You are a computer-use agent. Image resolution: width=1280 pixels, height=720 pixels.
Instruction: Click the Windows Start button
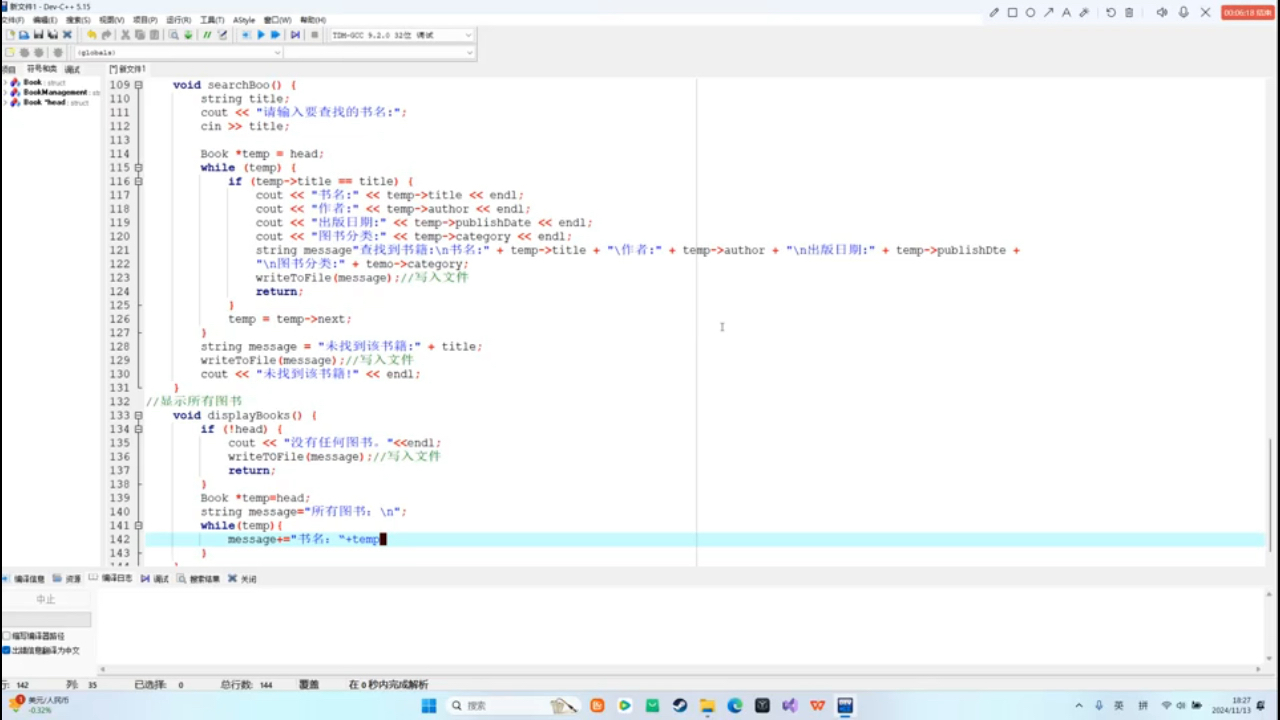428,705
